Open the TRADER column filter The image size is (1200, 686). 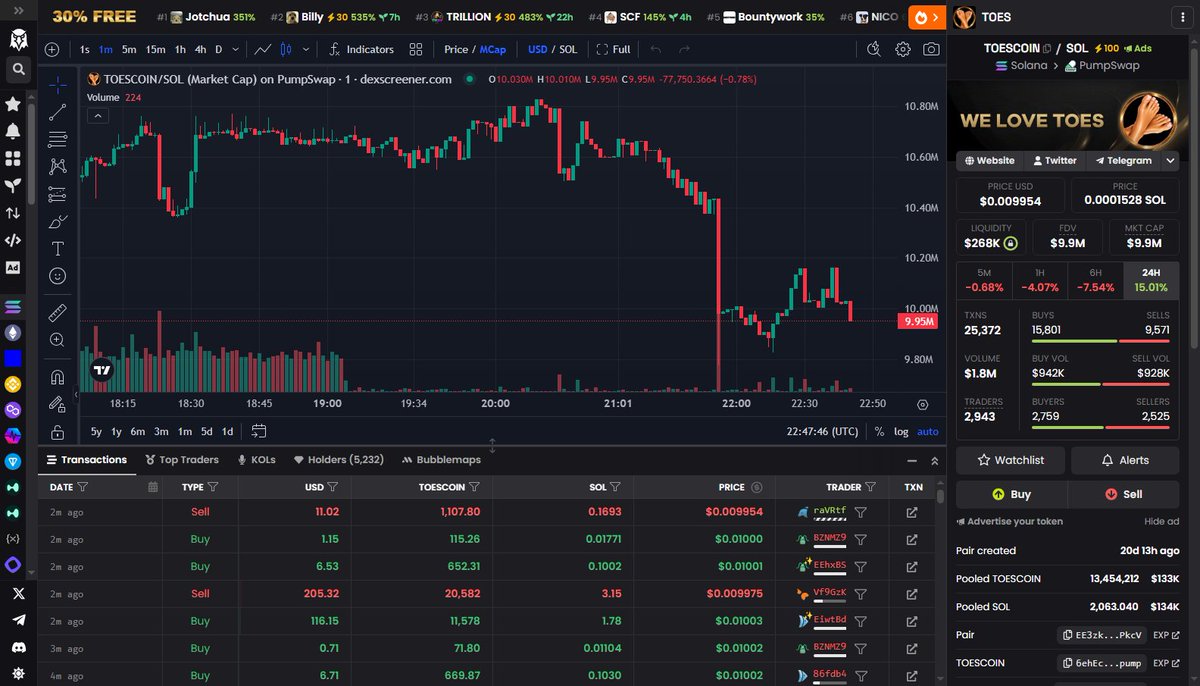pyautogui.click(x=871, y=487)
